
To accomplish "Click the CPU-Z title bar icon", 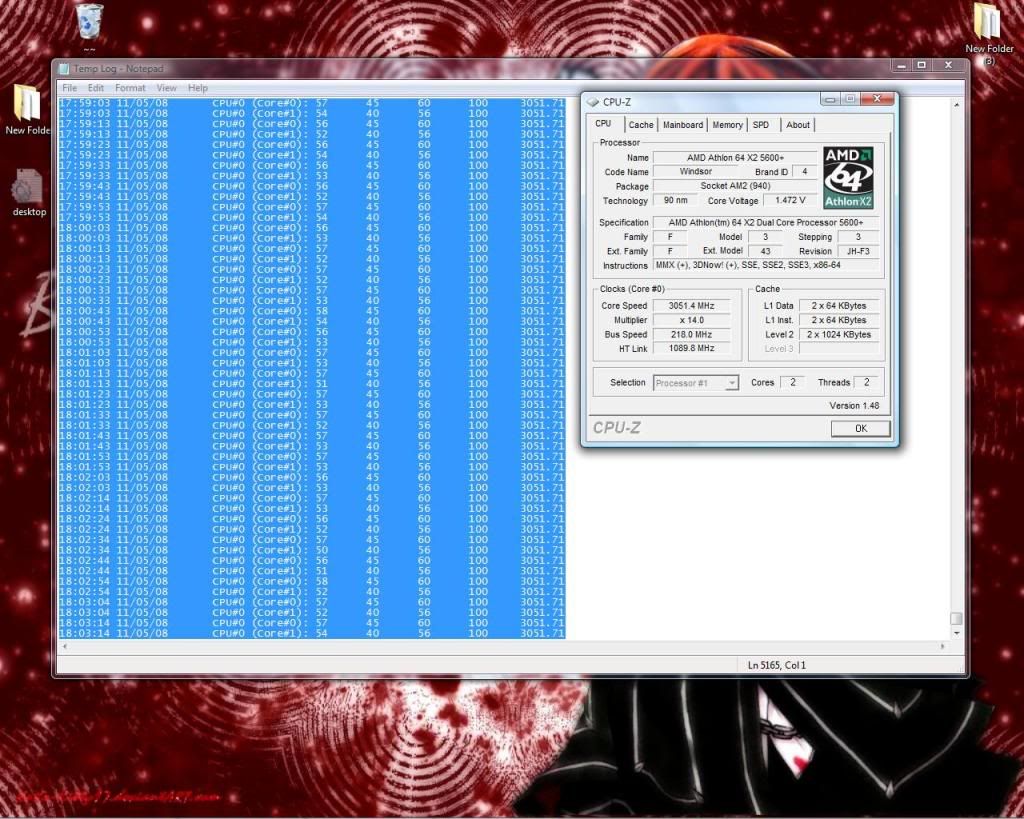I will point(593,102).
